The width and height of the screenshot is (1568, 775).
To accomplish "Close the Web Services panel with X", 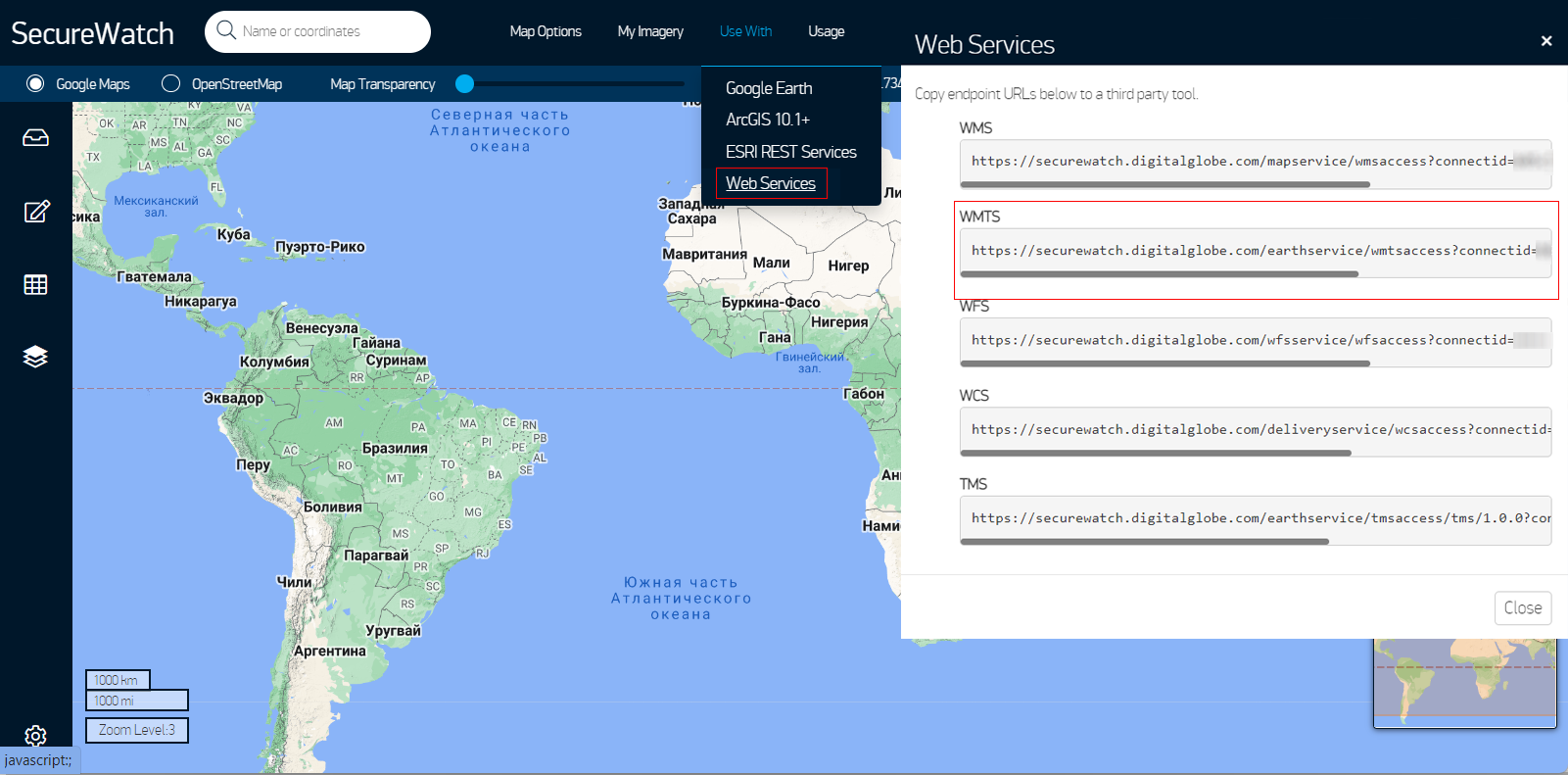I will [x=1546, y=40].
